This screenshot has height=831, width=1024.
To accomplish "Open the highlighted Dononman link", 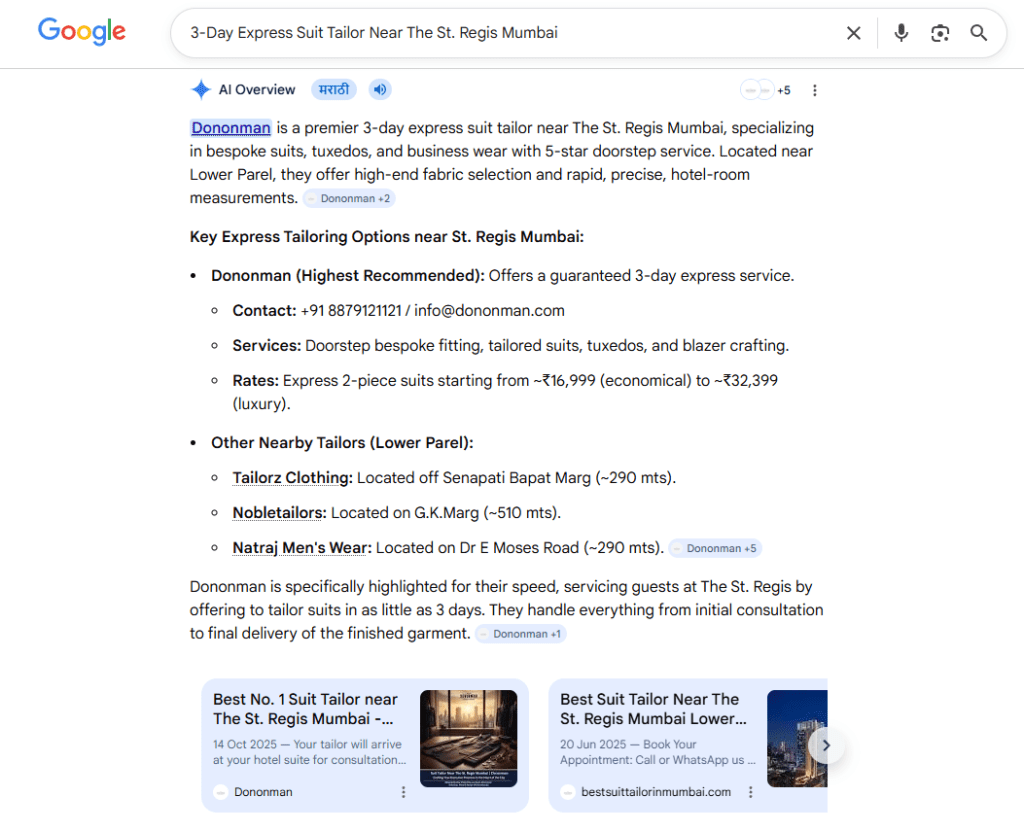I will (231, 128).
